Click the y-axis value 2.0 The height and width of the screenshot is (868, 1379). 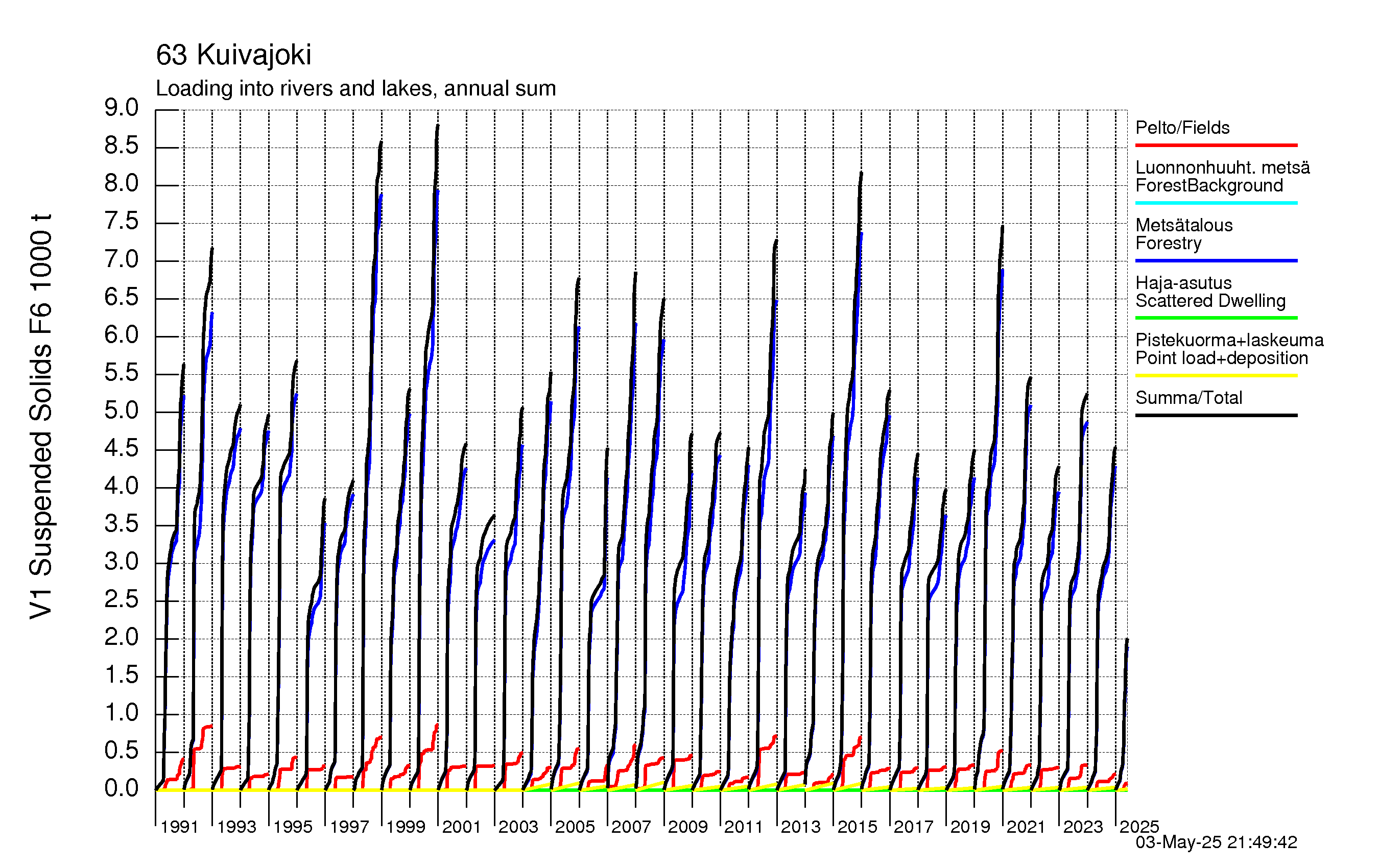122,637
